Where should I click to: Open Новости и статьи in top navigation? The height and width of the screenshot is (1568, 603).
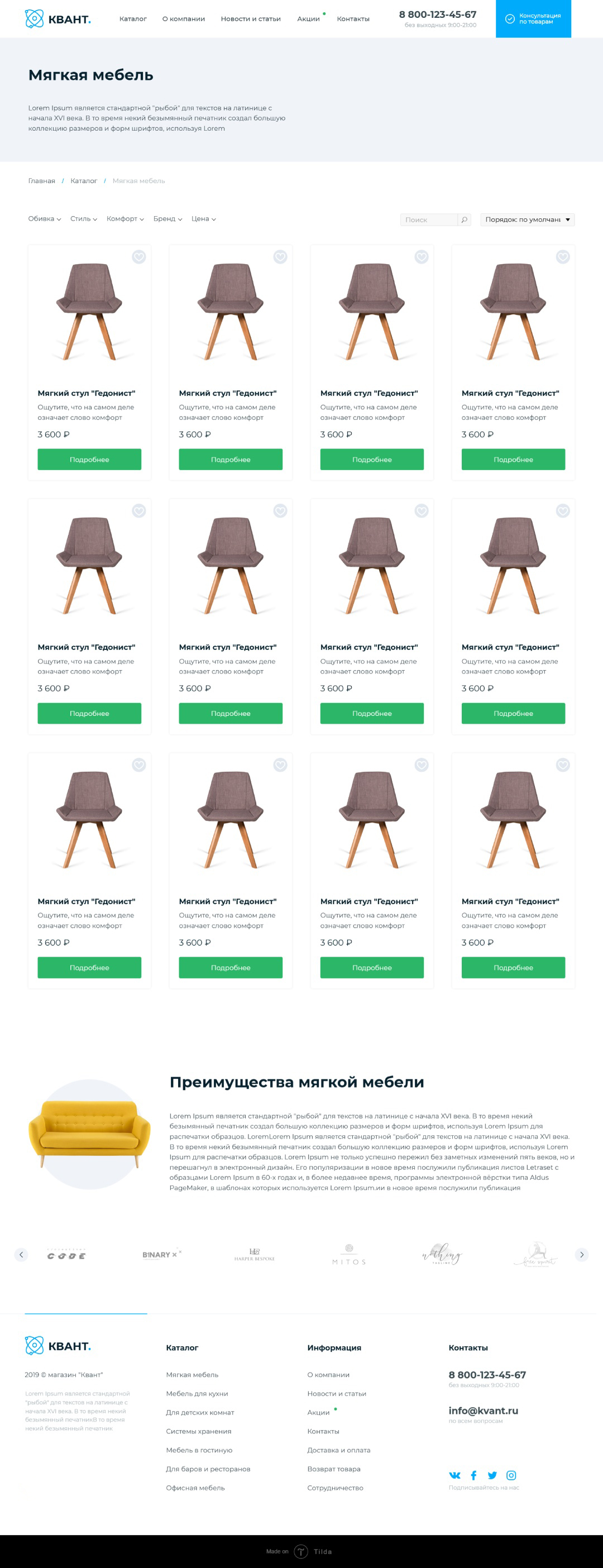tap(251, 19)
